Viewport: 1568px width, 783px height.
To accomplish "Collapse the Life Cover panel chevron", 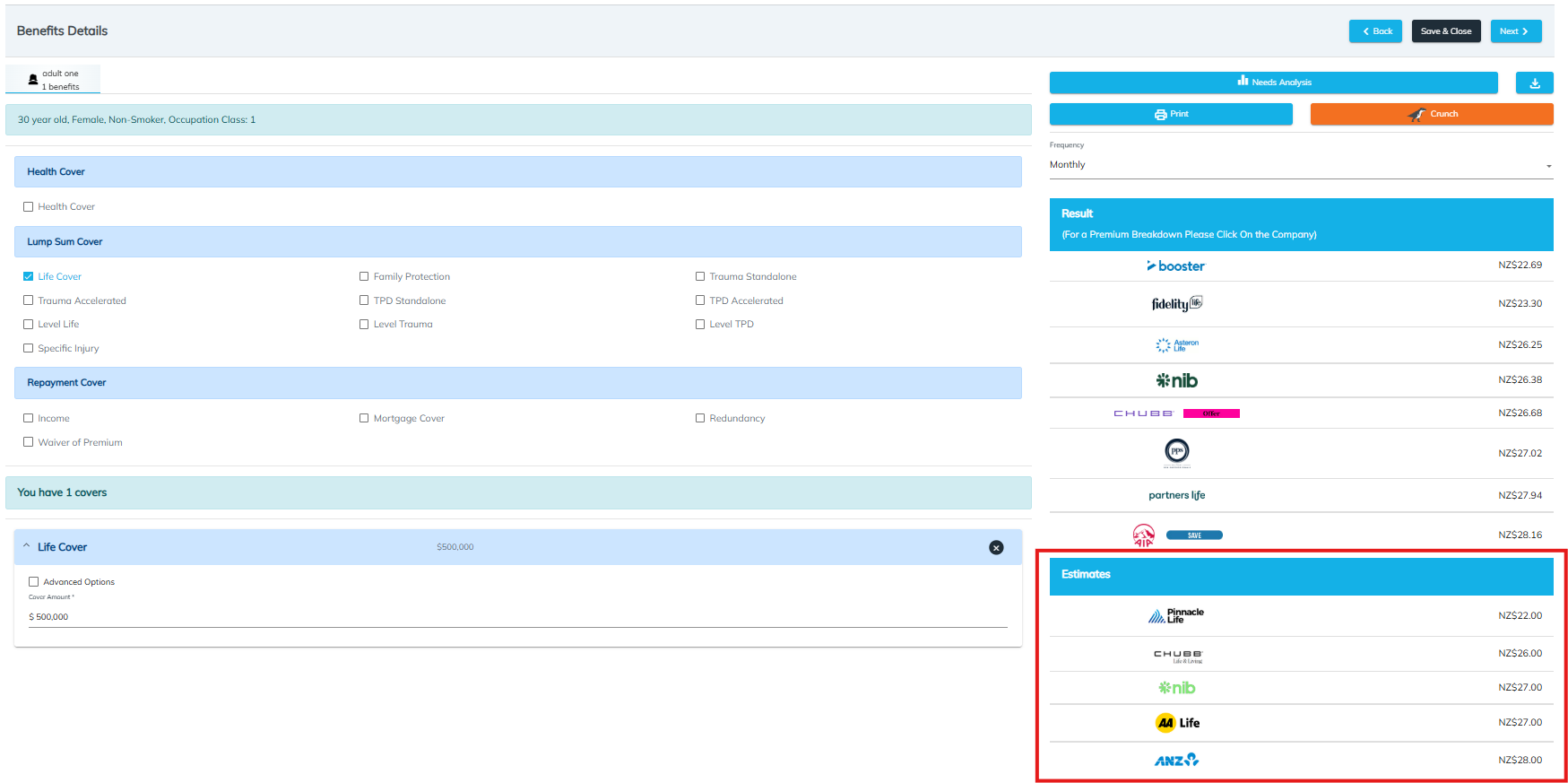I will tap(27, 546).
